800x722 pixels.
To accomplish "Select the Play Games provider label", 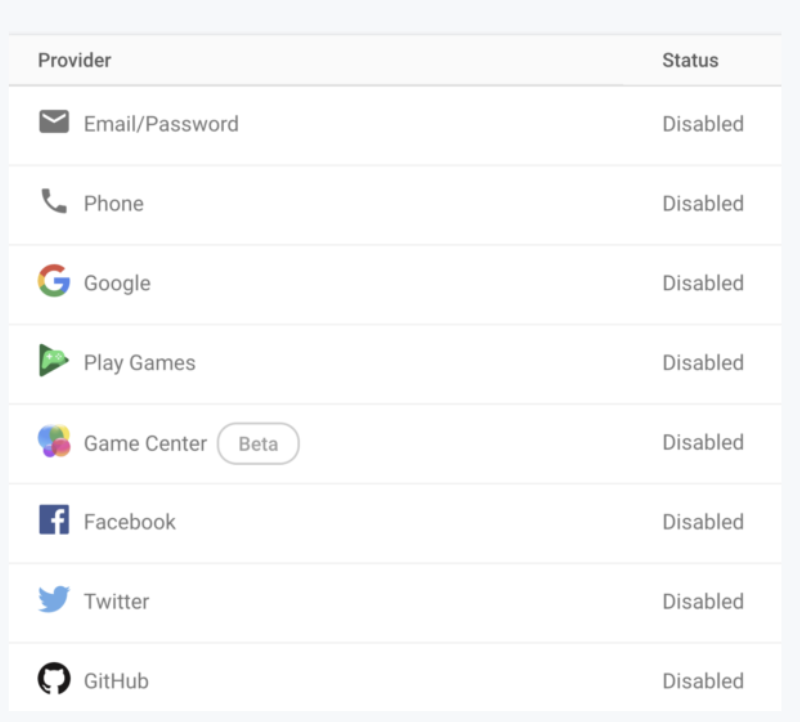I will tap(140, 363).
